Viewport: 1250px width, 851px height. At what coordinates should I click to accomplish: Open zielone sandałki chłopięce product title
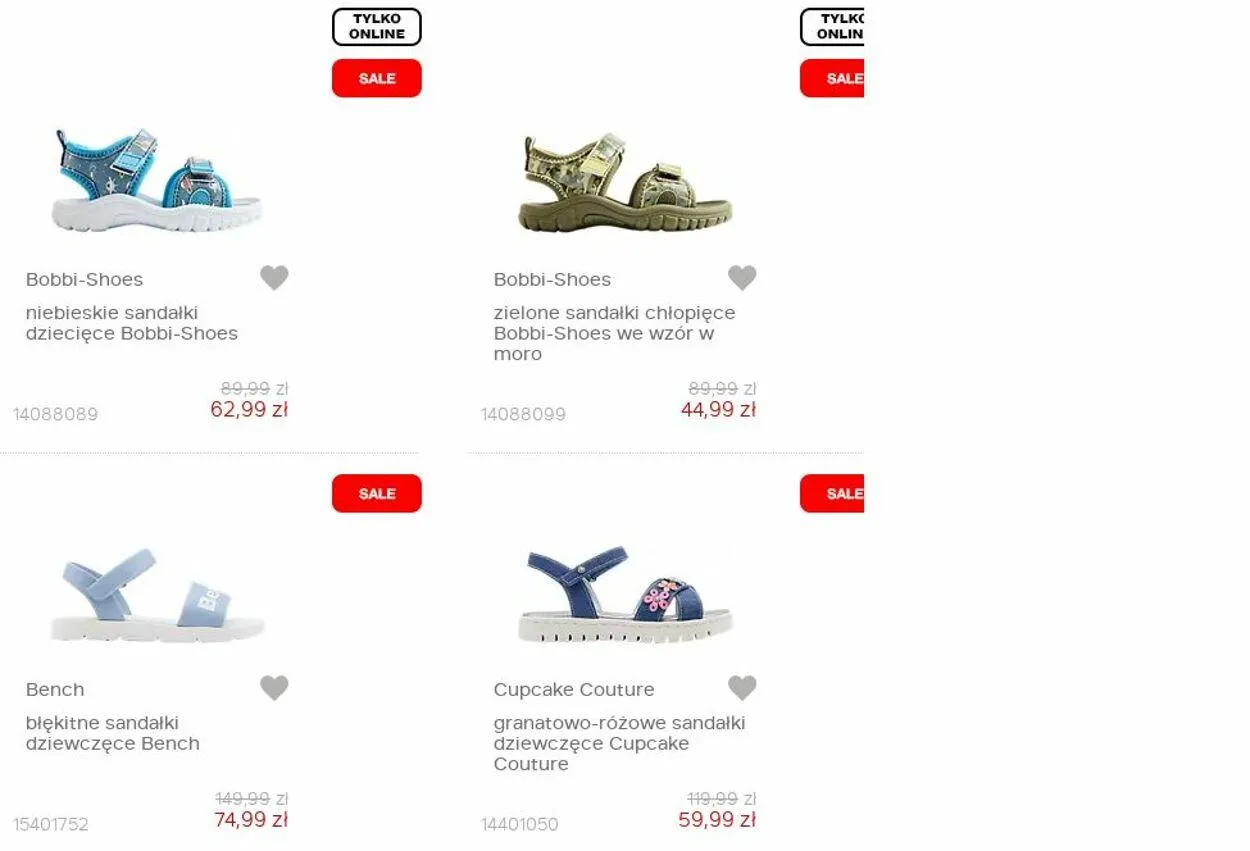click(614, 333)
